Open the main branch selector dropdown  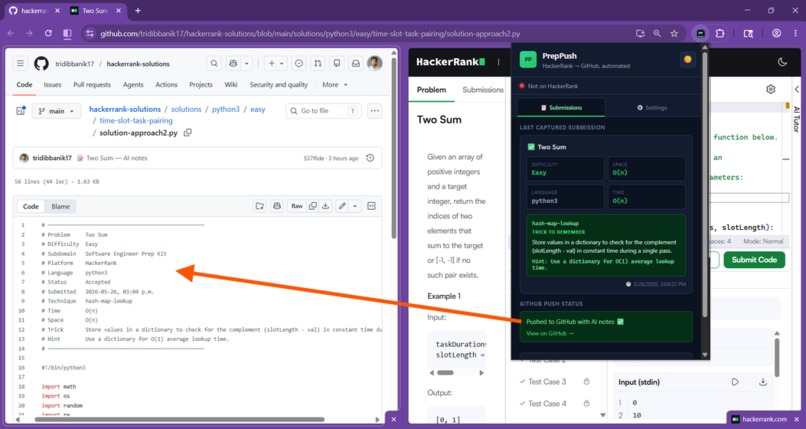57,111
